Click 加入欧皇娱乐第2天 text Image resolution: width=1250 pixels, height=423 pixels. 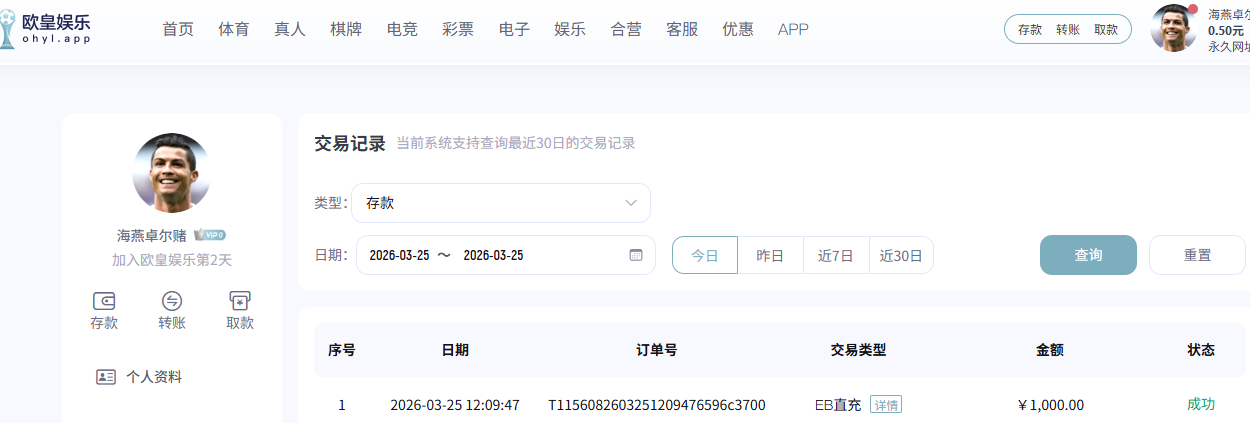coord(172,260)
